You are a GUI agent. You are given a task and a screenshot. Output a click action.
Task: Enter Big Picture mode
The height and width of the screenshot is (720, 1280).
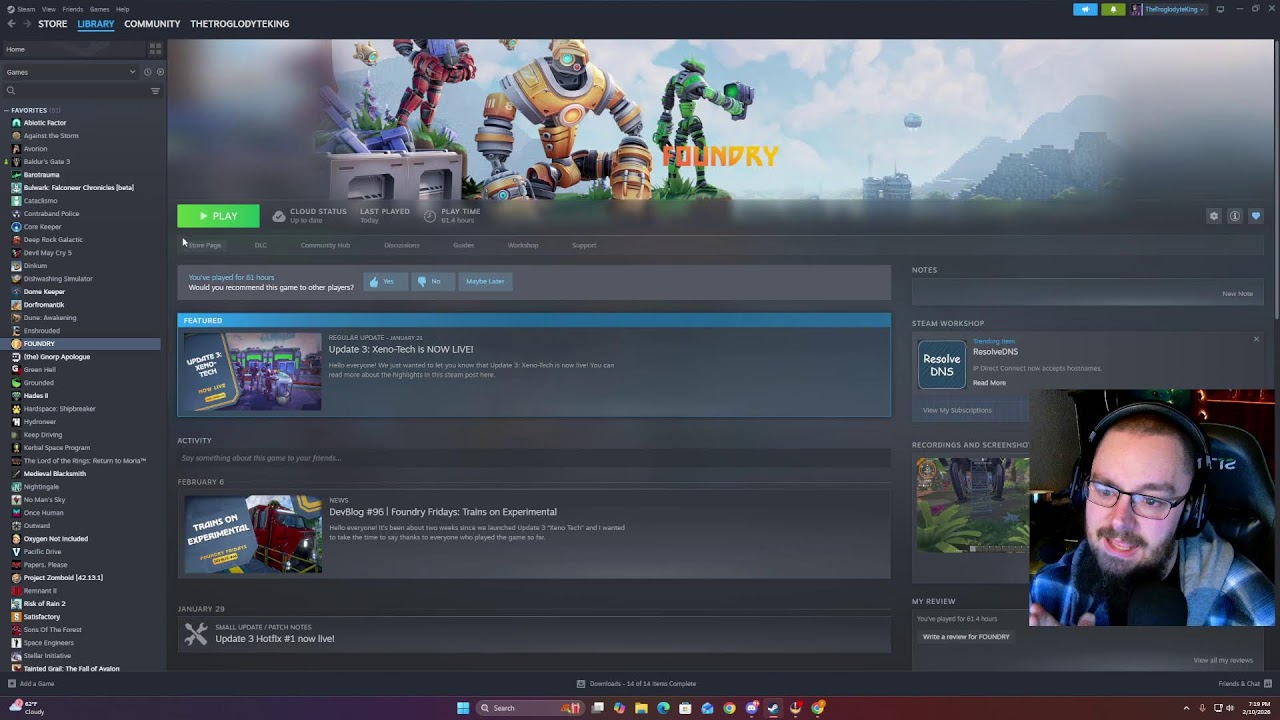[x=1220, y=9]
